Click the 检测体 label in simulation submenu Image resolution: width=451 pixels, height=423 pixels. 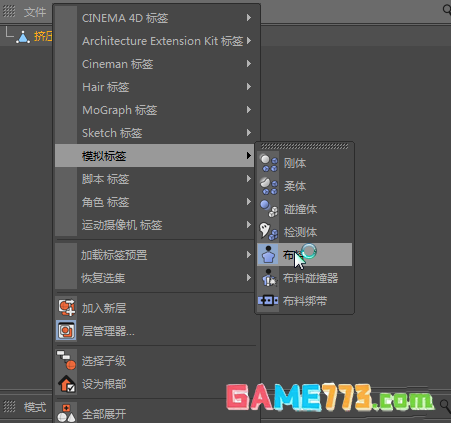coord(300,232)
